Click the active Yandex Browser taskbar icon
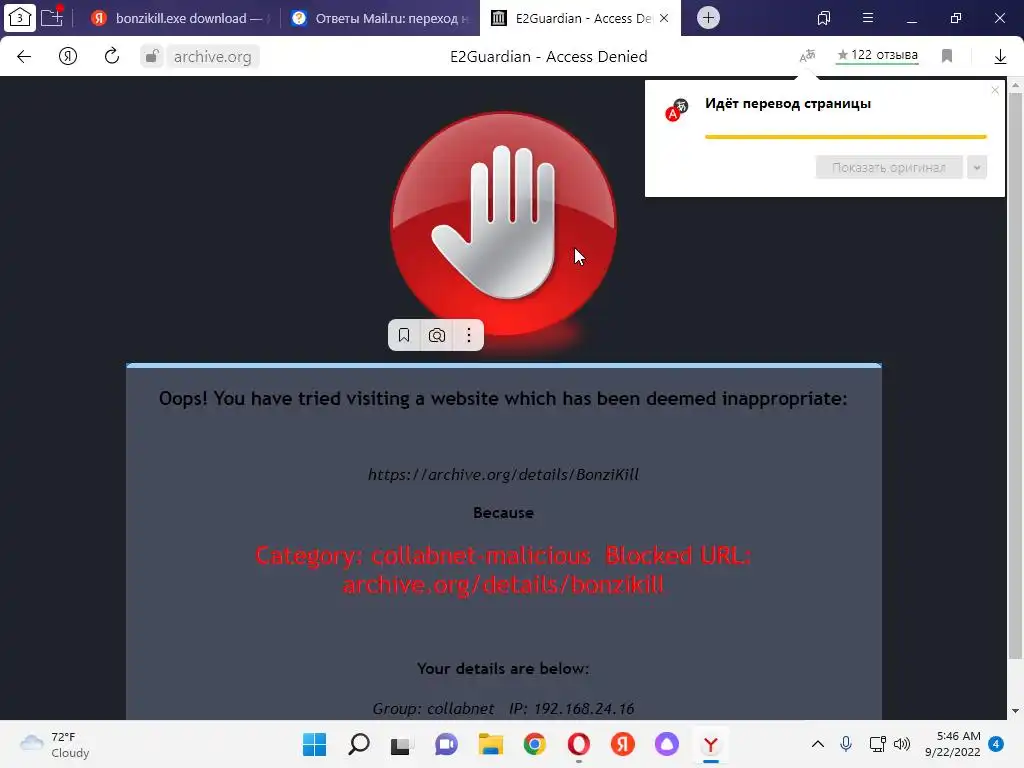The image size is (1024, 768). coord(711,744)
